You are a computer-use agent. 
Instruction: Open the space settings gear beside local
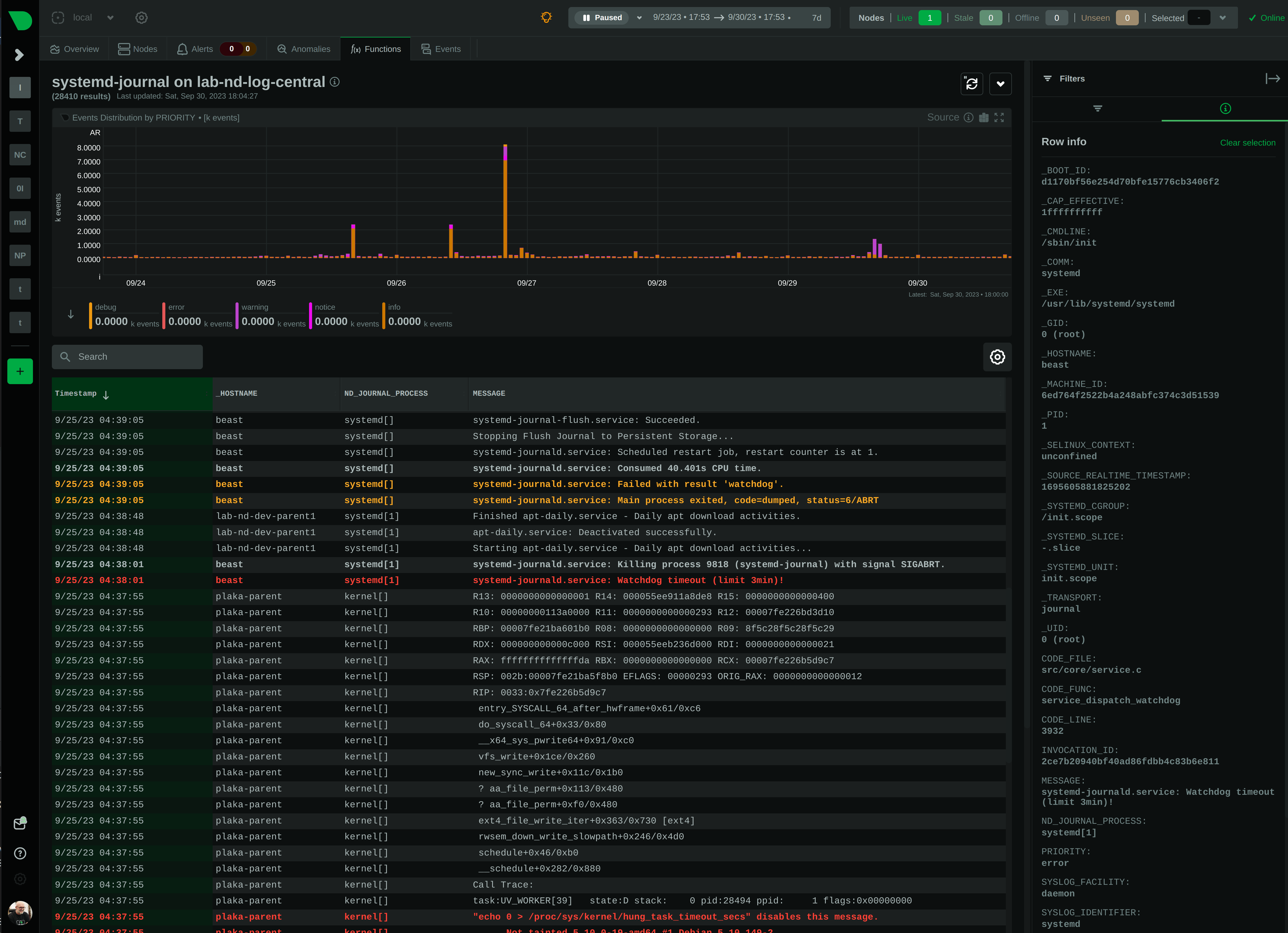141,18
